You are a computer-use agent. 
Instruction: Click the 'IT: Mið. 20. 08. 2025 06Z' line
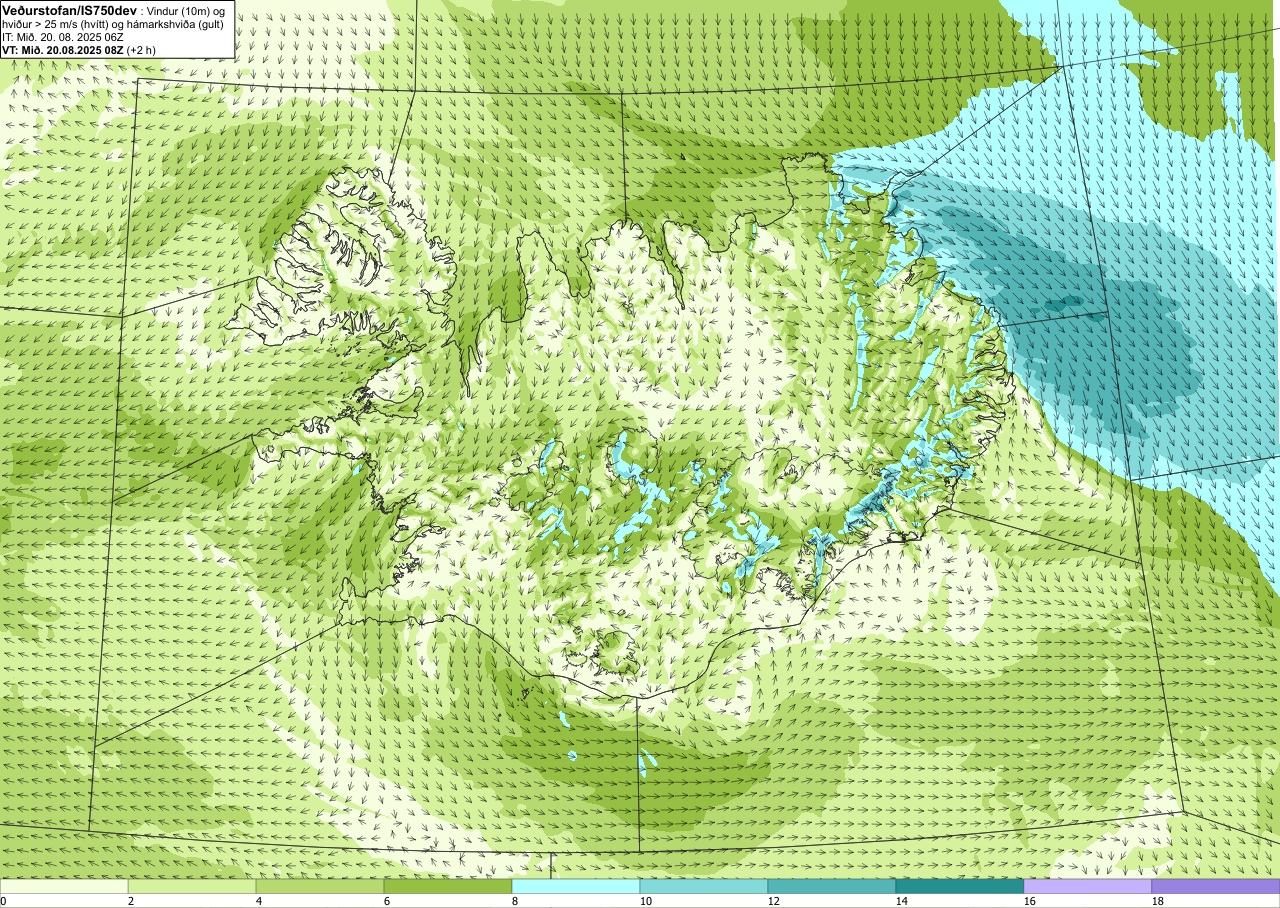click(63, 36)
